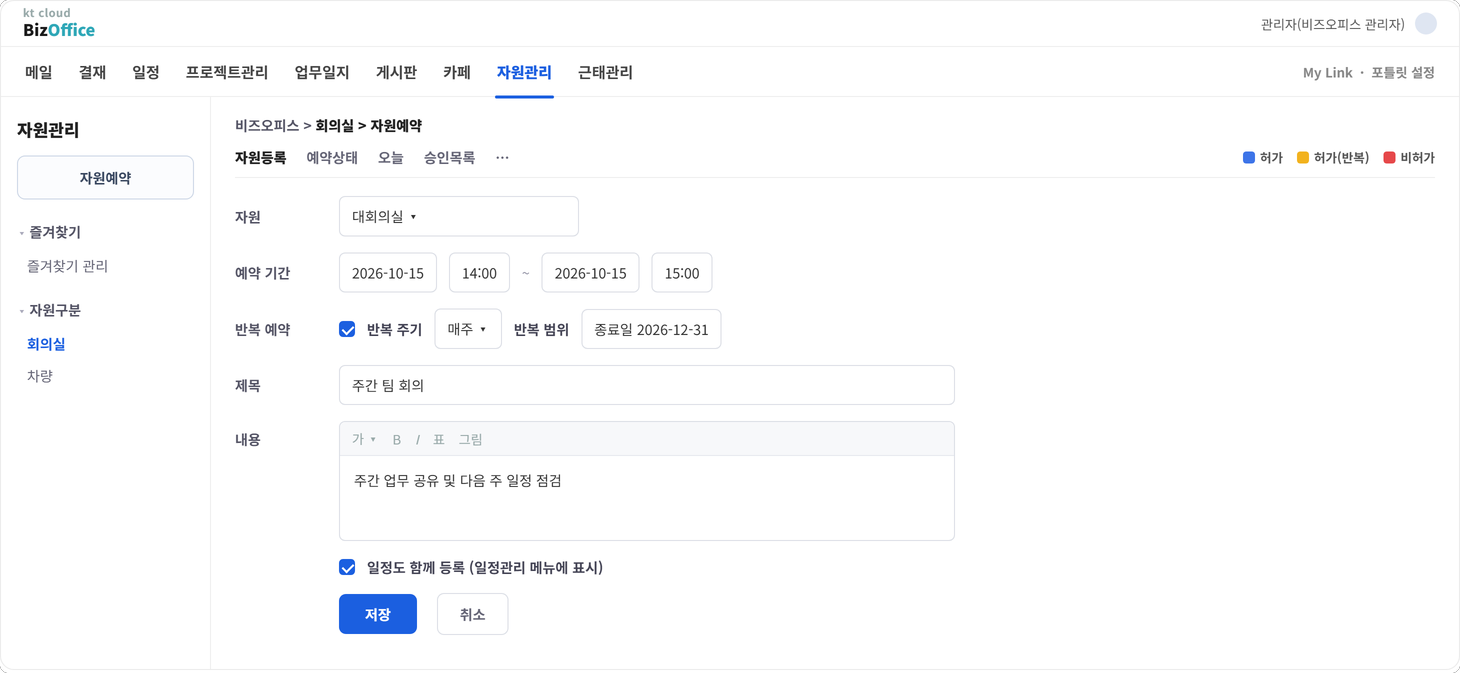Click the 저장 button

click(x=378, y=614)
